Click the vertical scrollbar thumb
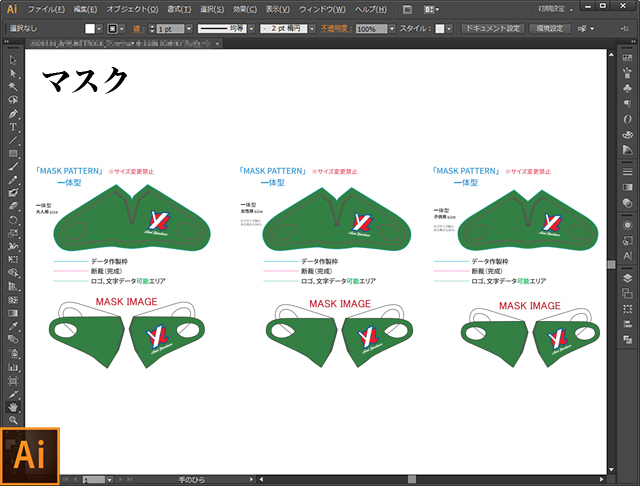The width and height of the screenshot is (640, 486). (611, 264)
